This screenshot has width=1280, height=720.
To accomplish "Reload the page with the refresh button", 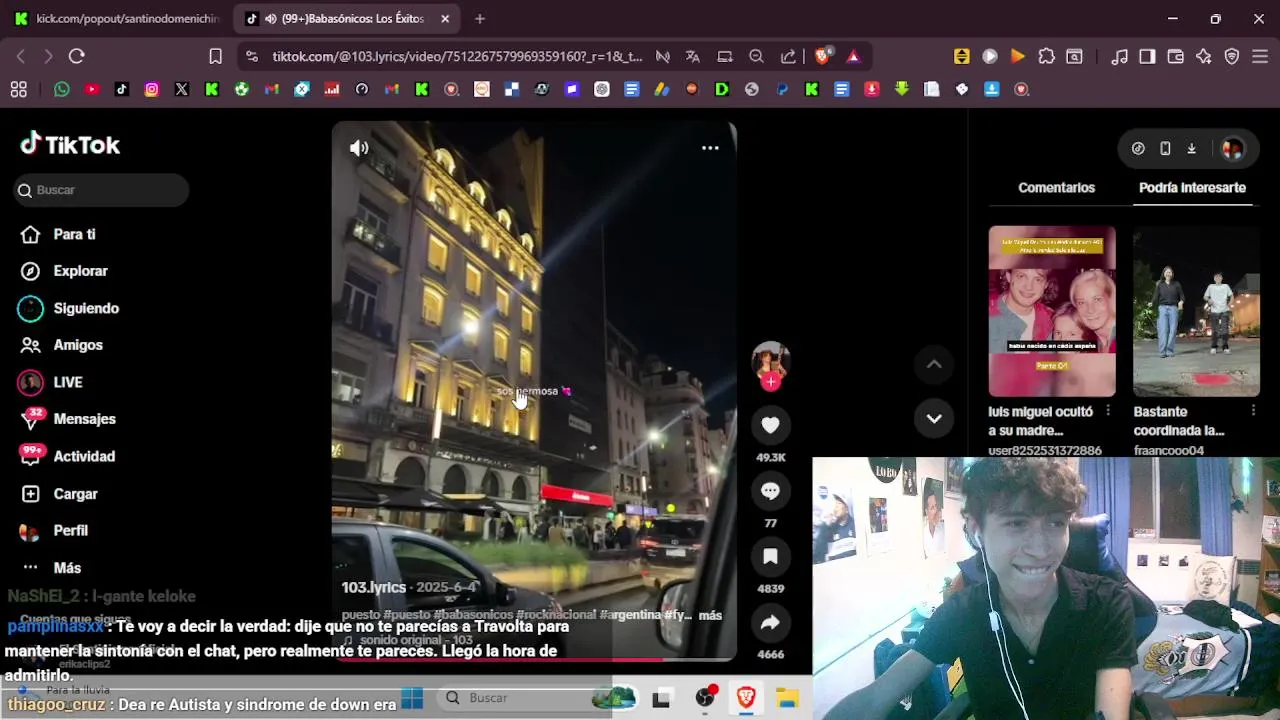I will 76,57.
